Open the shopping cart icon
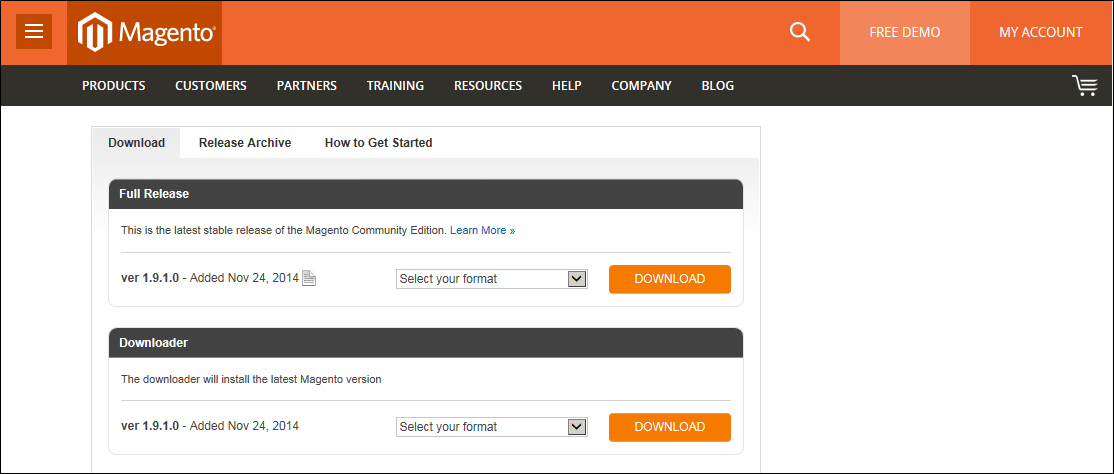This screenshot has height=474, width=1114. click(1085, 85)
